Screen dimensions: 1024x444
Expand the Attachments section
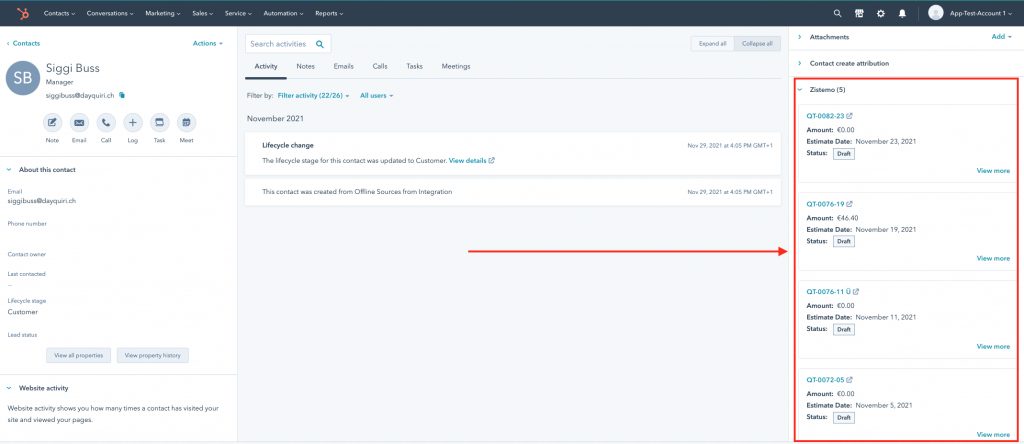799,37
